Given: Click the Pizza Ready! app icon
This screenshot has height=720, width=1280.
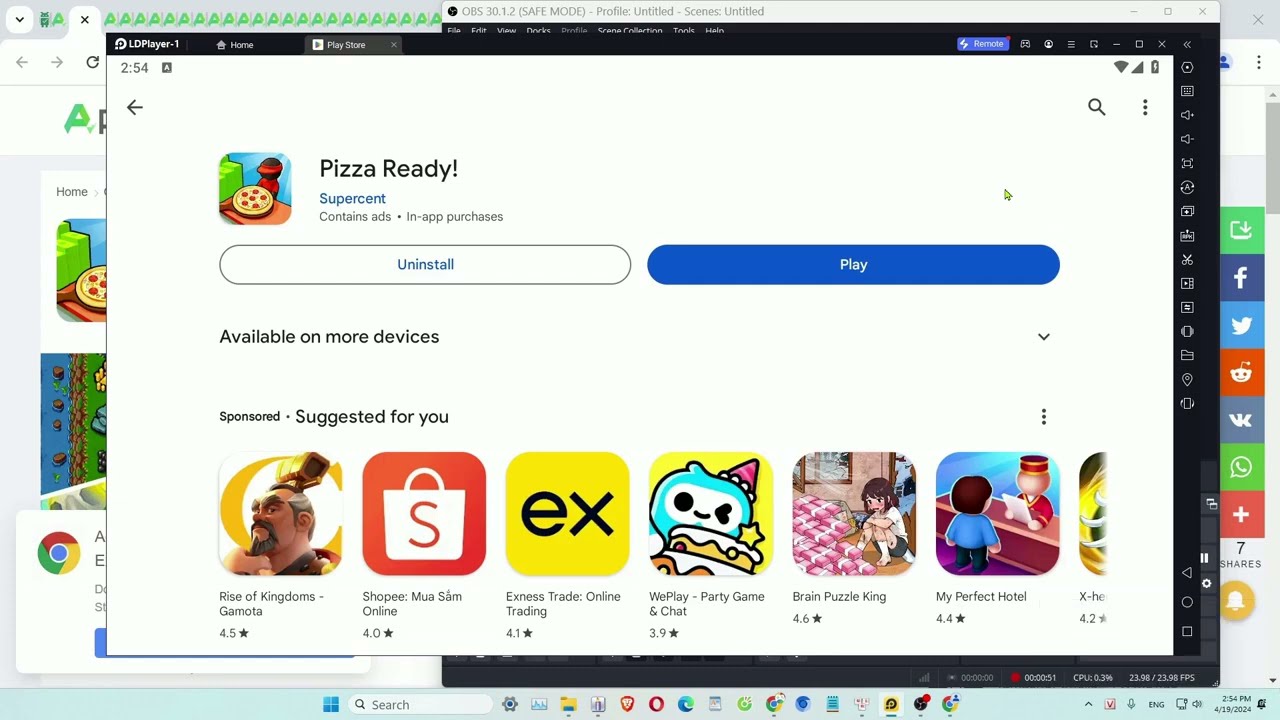Looking at the screenshot, I should [255, 189].
